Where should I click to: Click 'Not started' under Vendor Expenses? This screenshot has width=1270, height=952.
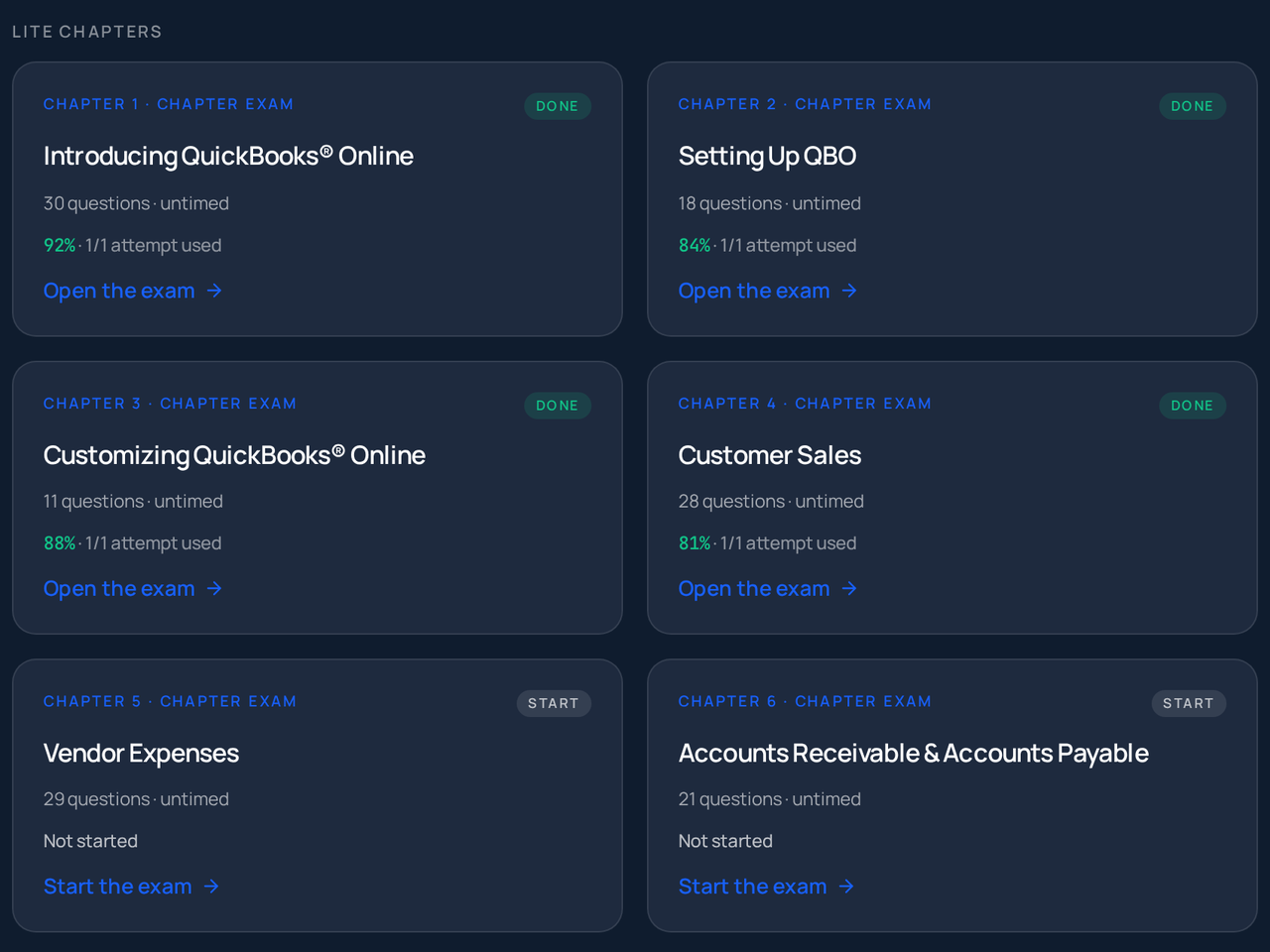[90, 841]
